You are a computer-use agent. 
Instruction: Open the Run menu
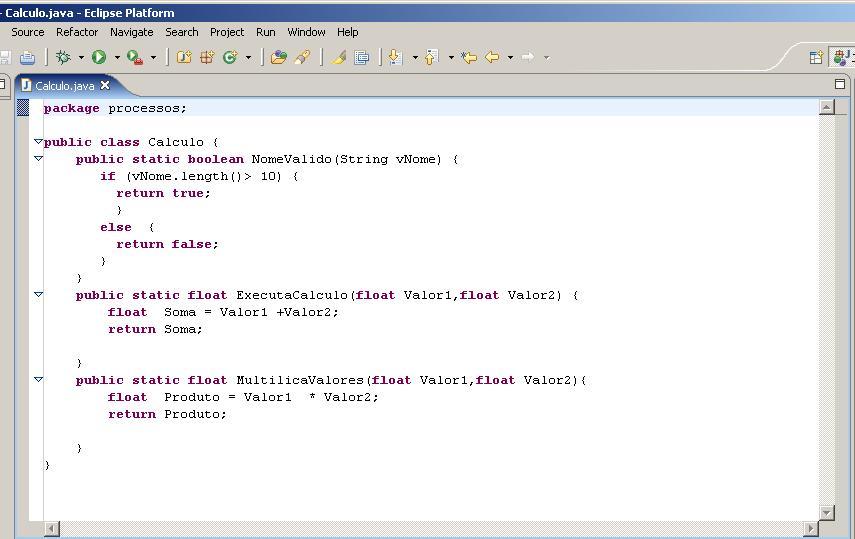click(266, 32)
